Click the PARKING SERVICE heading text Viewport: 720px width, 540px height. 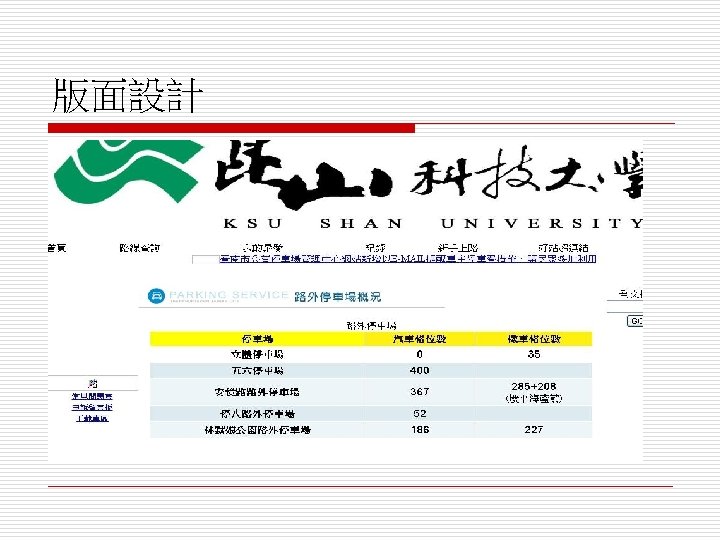229,295
